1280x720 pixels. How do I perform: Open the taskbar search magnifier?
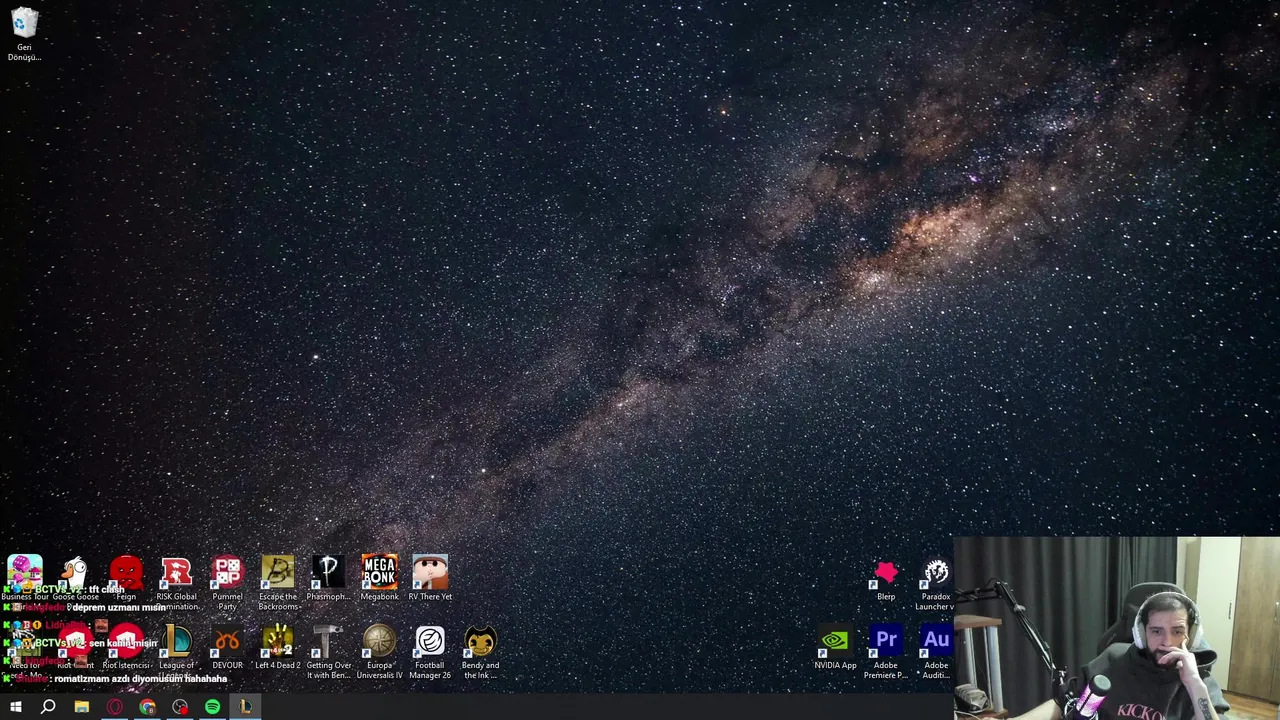(x=48, y=707)
